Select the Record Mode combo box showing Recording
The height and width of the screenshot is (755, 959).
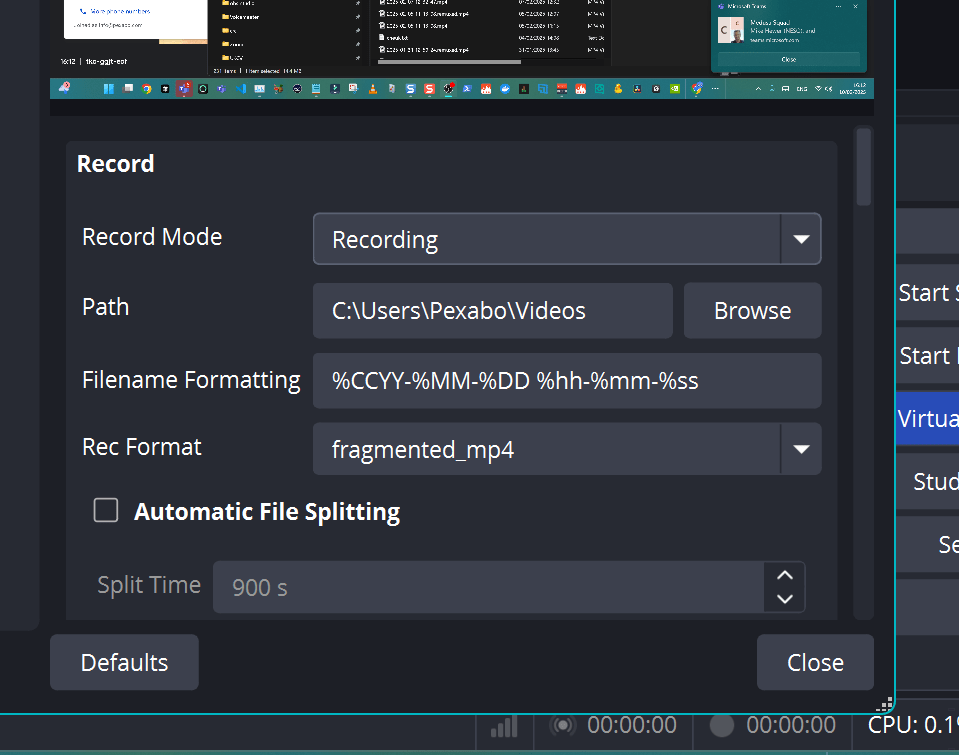pos(566,239)
